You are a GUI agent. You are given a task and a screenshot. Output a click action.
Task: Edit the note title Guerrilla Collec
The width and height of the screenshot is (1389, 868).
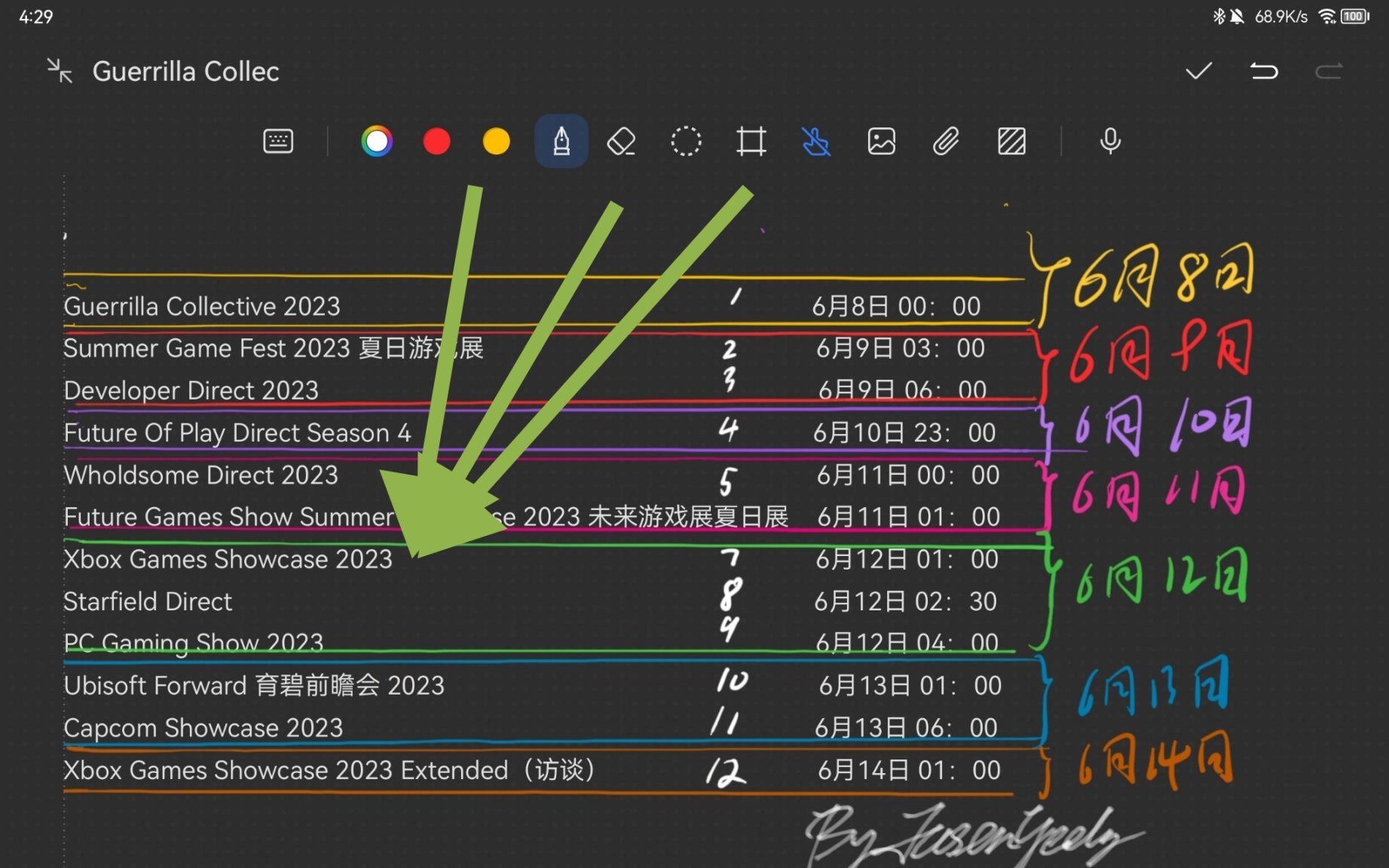pos(186,72)
